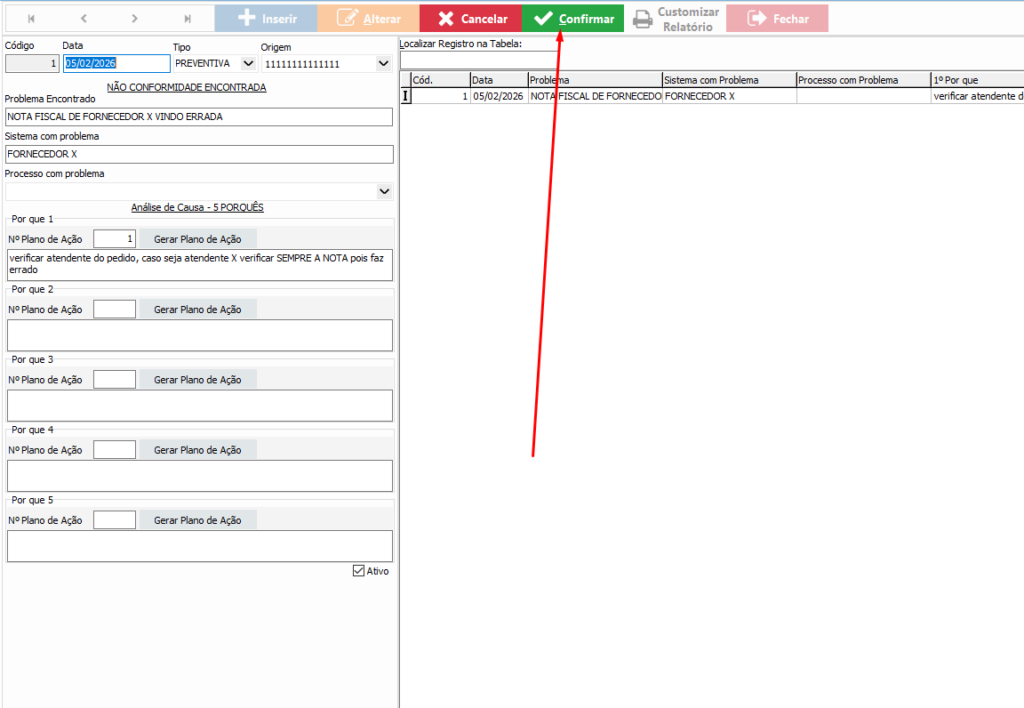Open the Processo com problema dropdown
This screenshot has height=708, width=1024.
[384, 191]
